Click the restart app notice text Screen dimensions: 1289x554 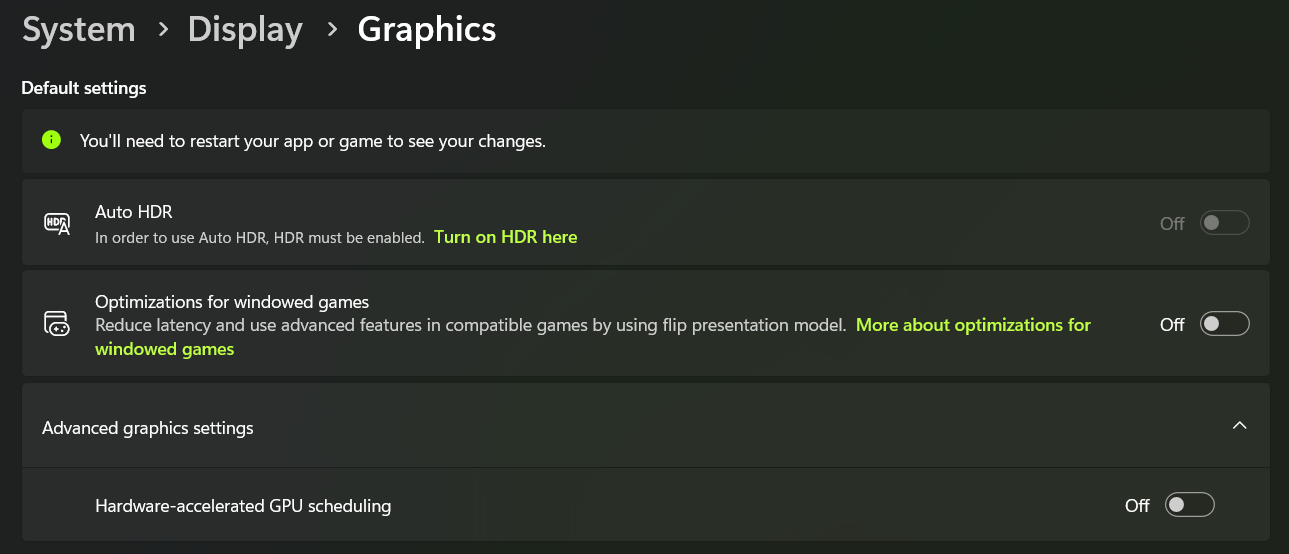[313, 141]
